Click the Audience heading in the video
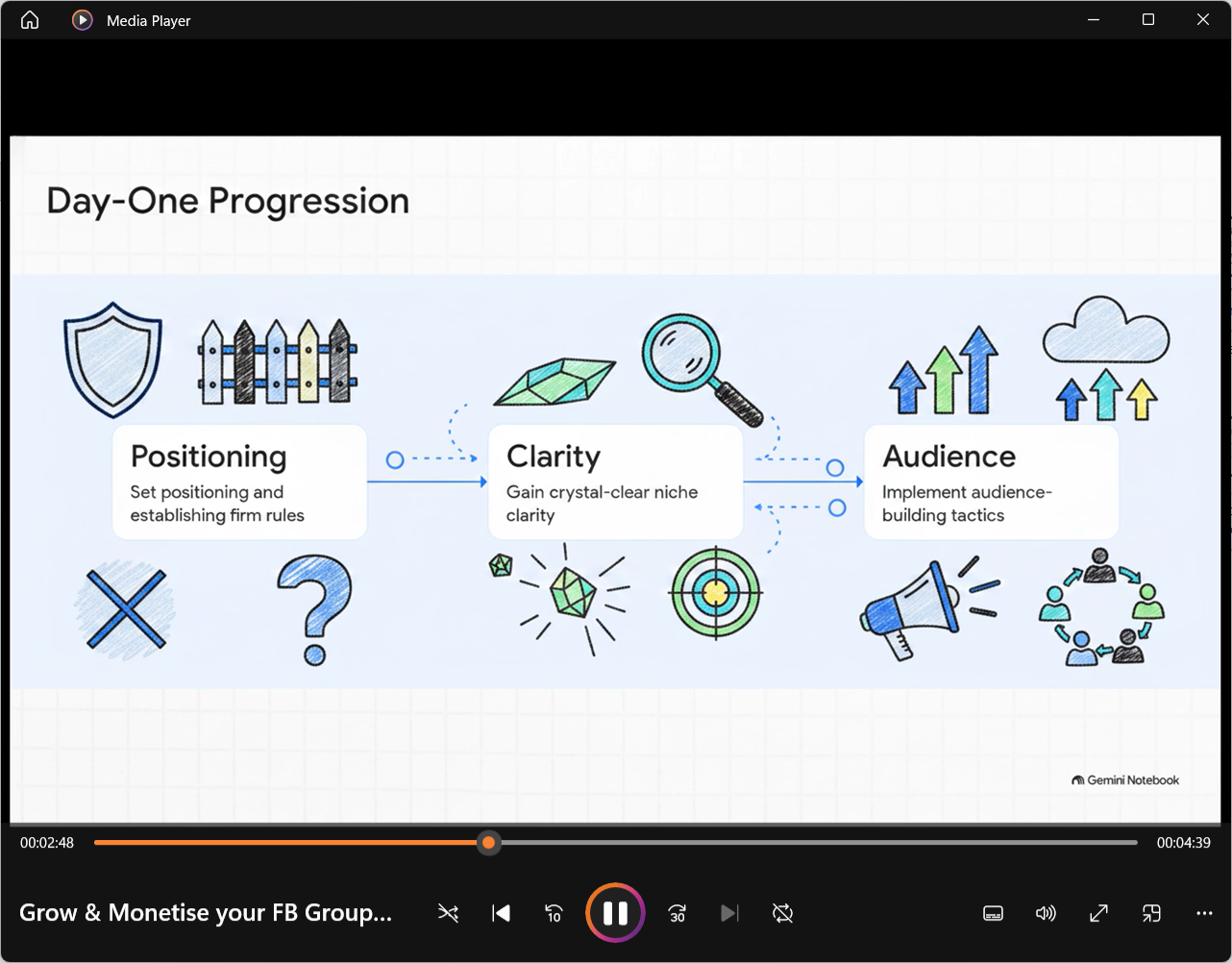The height and width of the screenshot is (963, 1232). [949, 457]
